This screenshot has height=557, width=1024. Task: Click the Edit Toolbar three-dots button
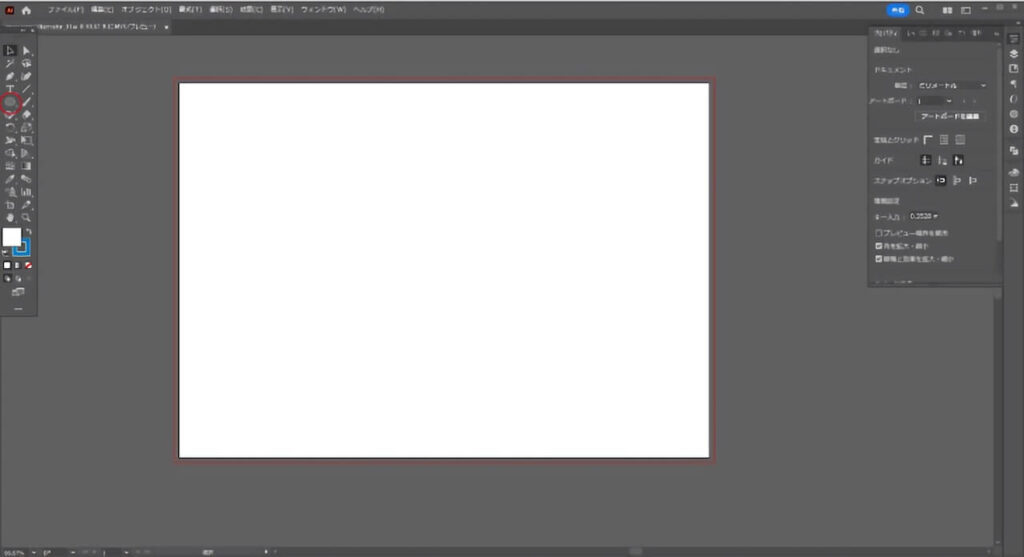(x=18, y=309)
